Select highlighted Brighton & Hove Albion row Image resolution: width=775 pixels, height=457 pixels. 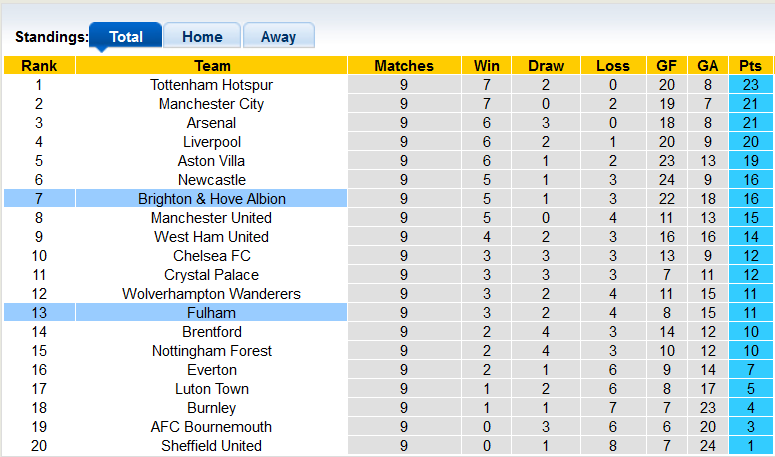click(211, 199)
